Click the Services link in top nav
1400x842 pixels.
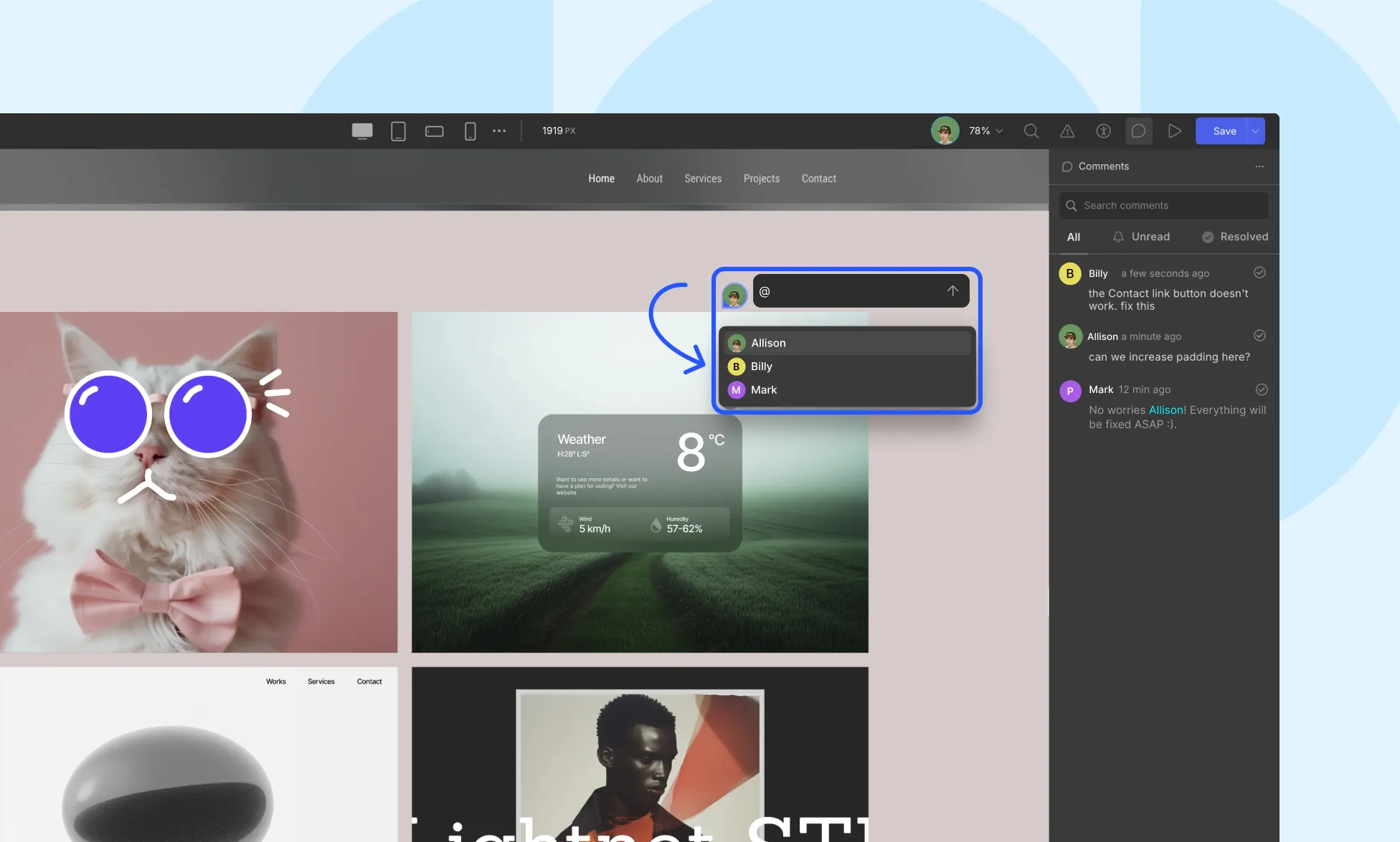point(703,179)
